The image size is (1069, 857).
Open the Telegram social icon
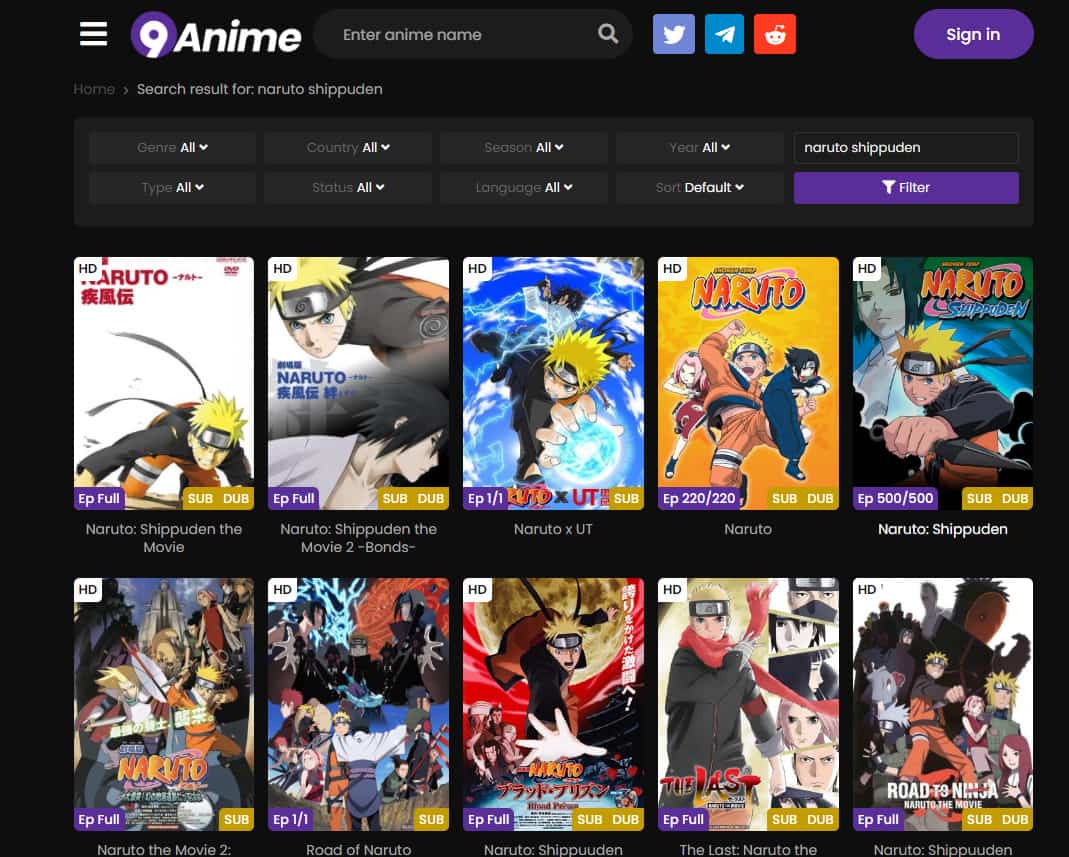(x=724, y=34)
